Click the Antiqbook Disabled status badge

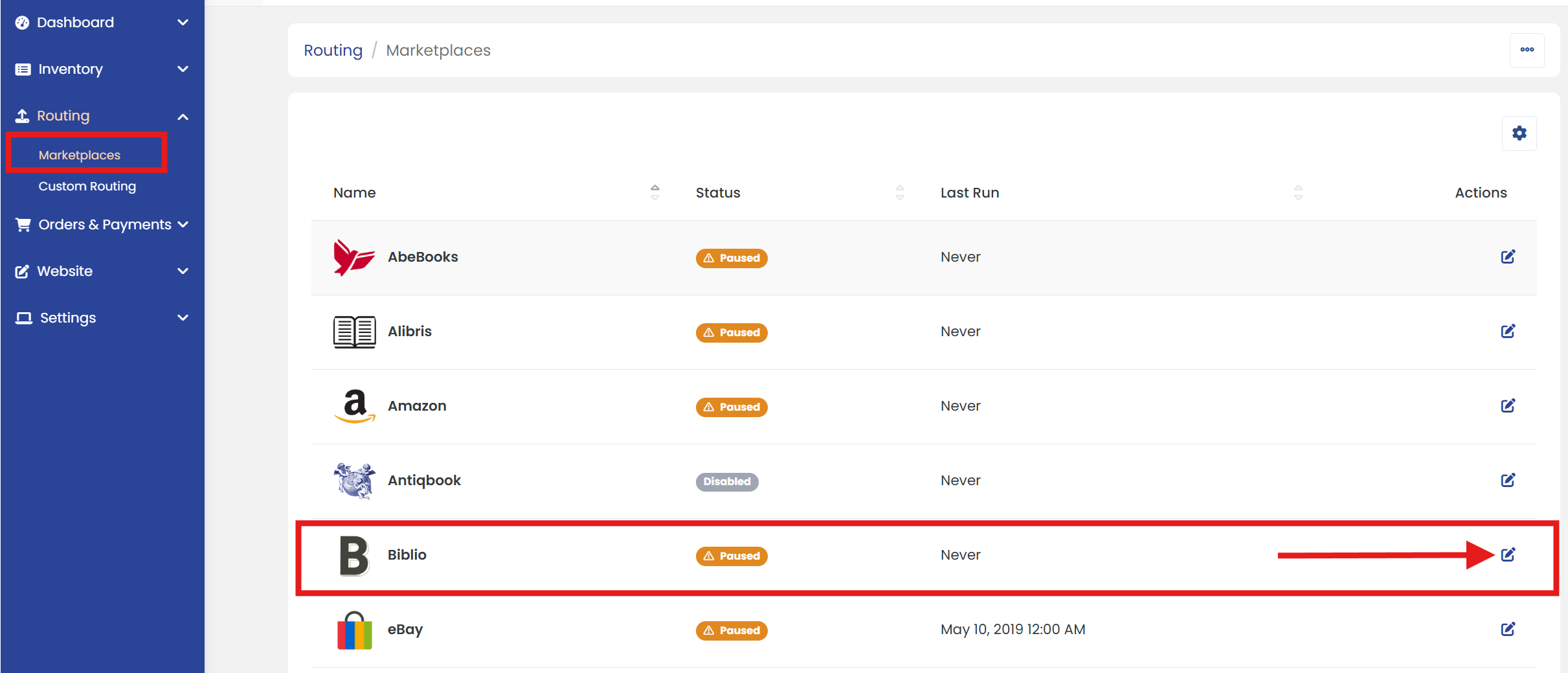pyautogui.click(x=727, y=481)
